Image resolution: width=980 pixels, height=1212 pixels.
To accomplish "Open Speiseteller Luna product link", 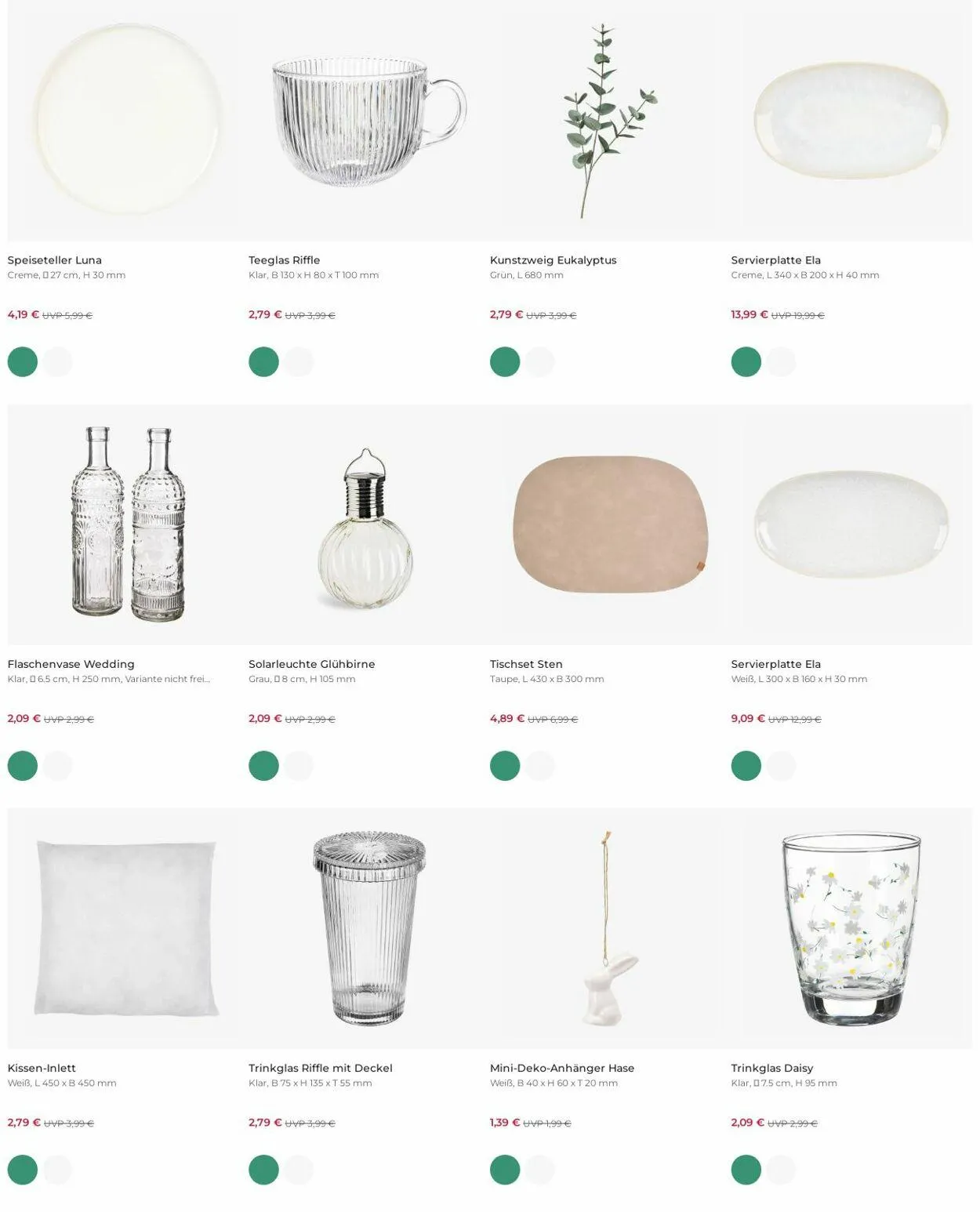I will click(x=55, y=260).
